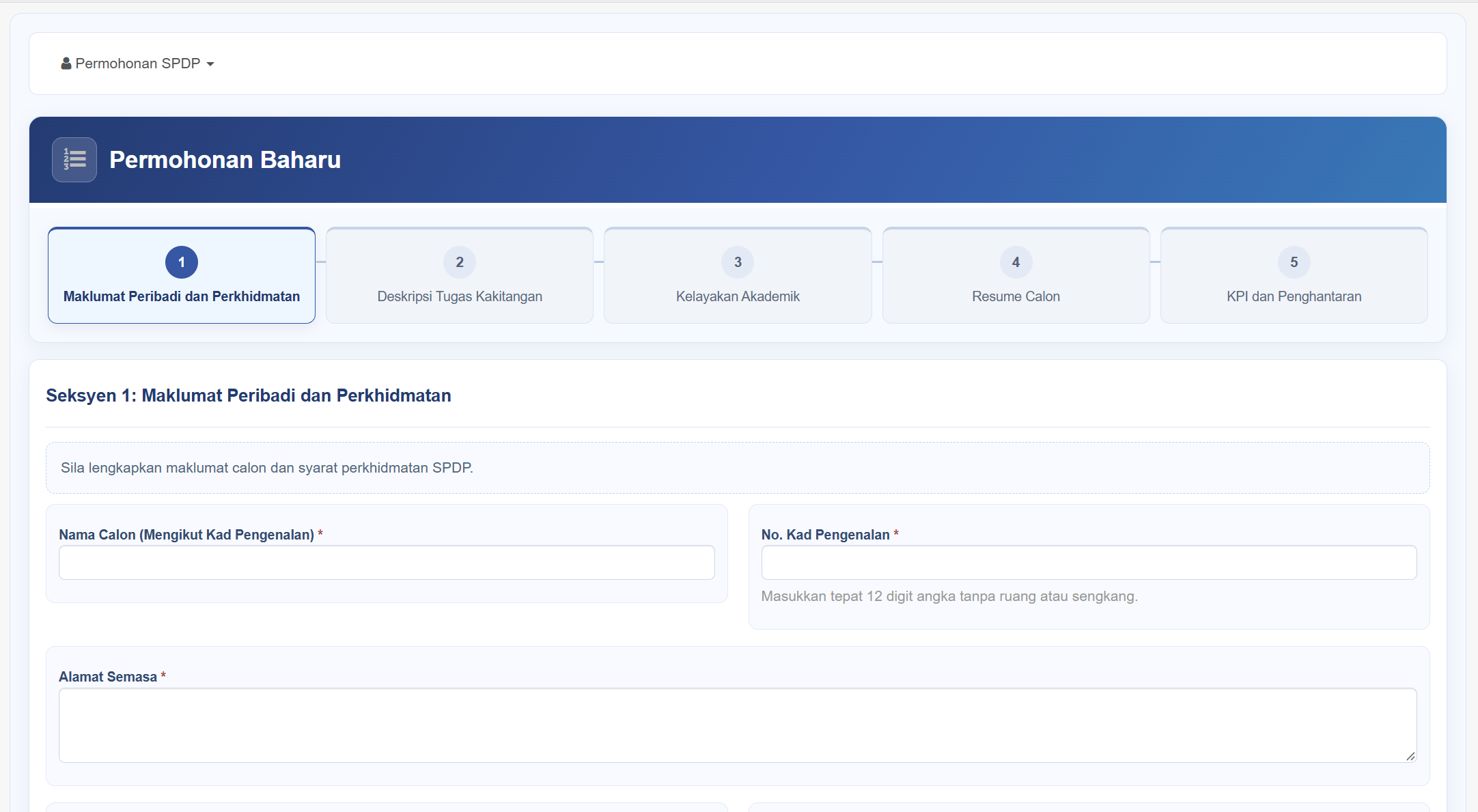Screen dimensions: 1478x812
Task: Click the 'Sila lengkapkan maklumat calon' note
Action: pos(267,468)
